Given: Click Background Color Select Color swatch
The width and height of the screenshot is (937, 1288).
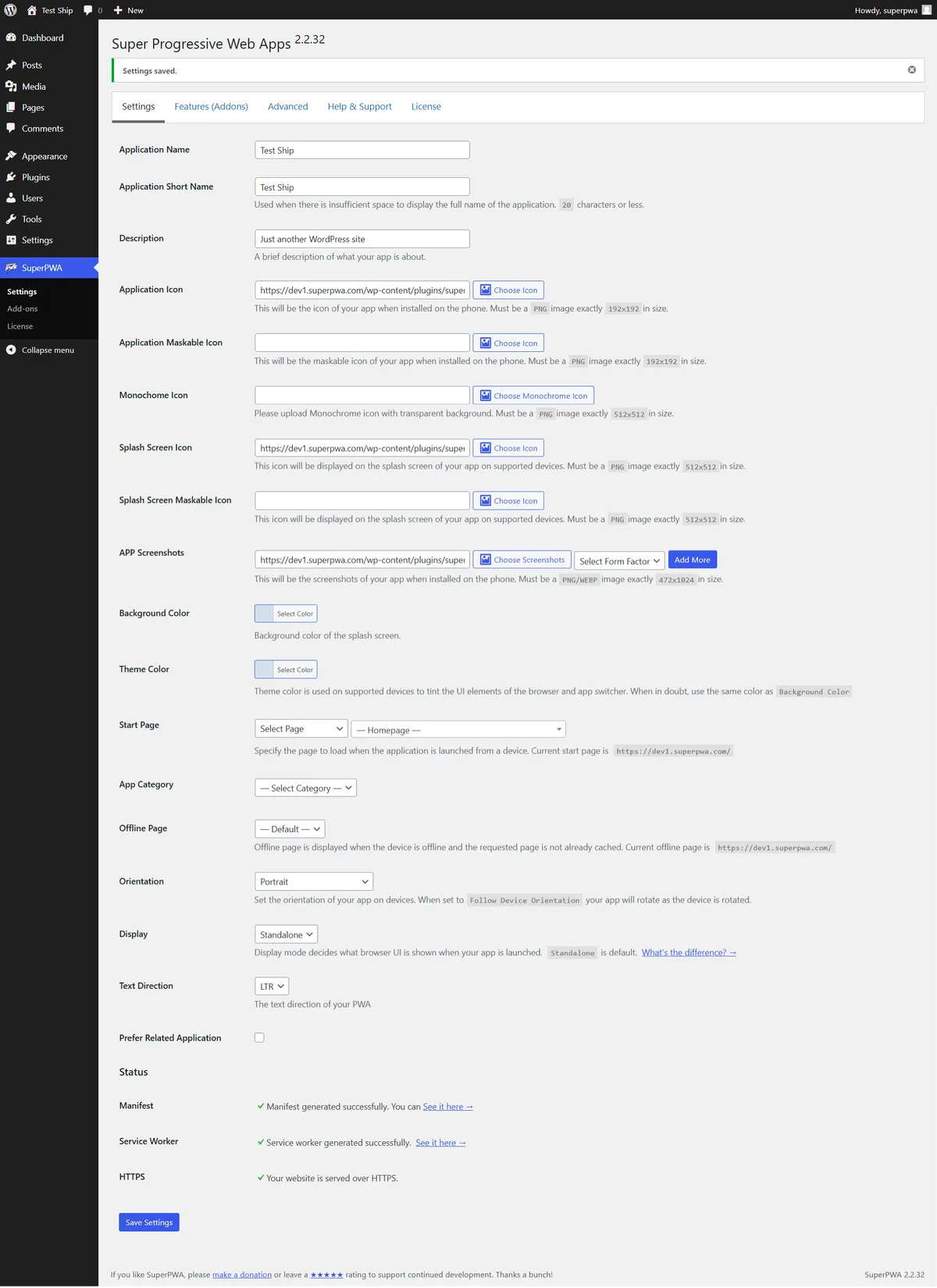Looking at the screenshot, I should click(x=286, y=614).
